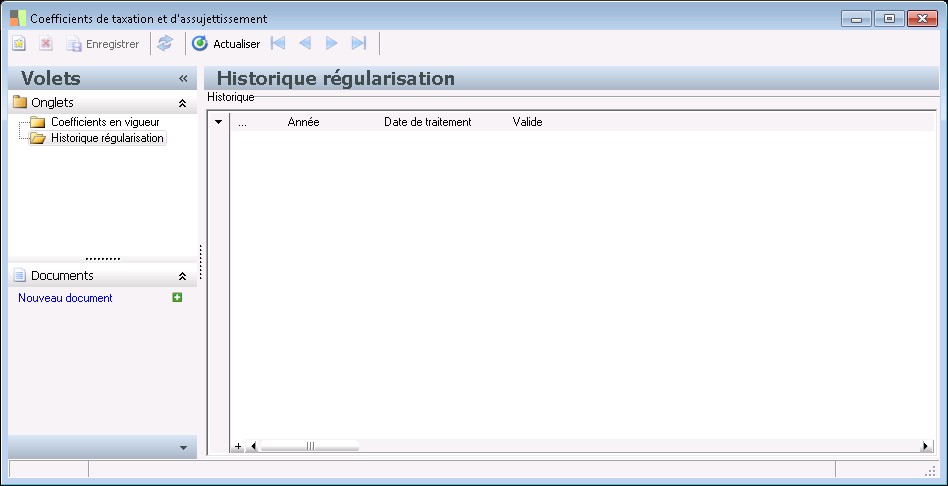Viewport: 948px width, 486px height.
Task: Click the New record toolbar icon
Action: [19, 44]
